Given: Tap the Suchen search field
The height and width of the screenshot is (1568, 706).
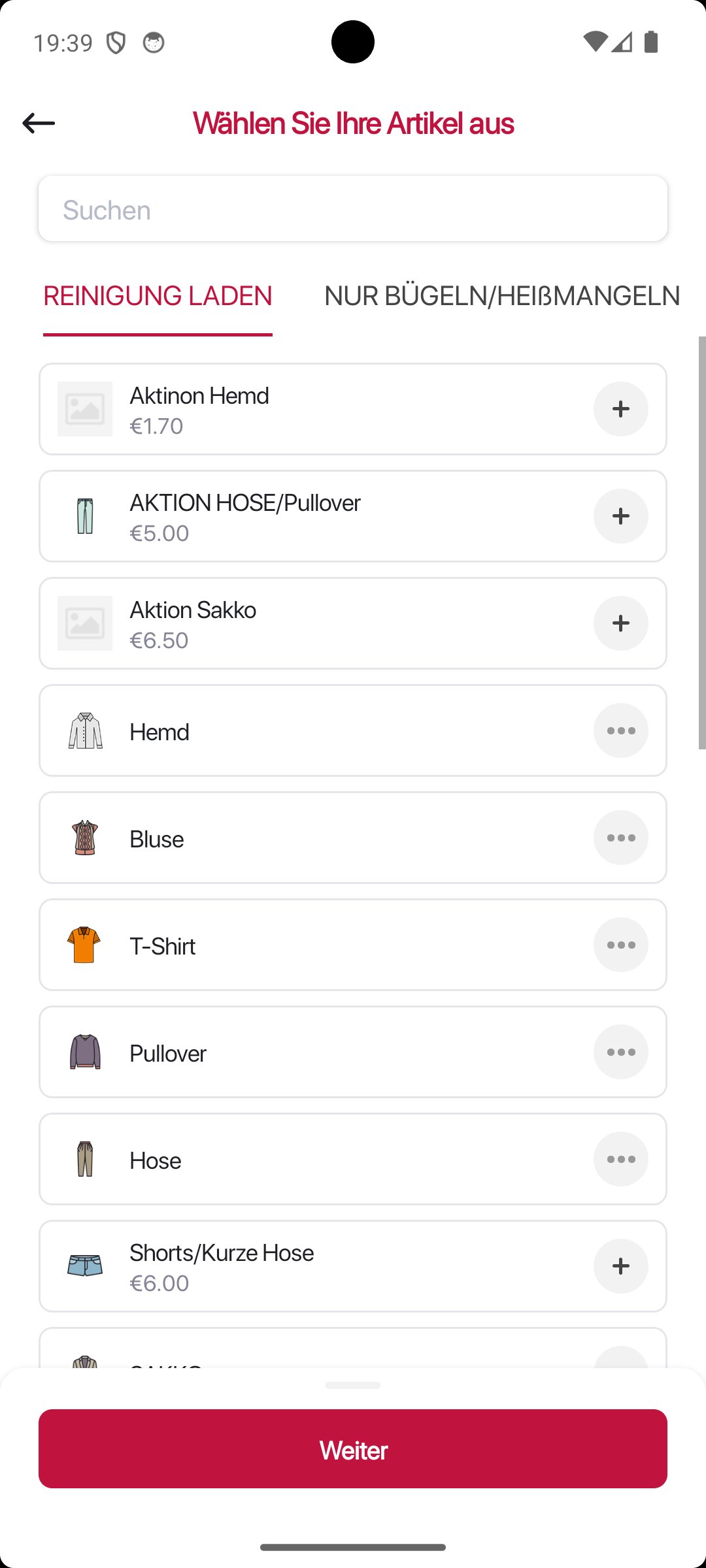Looking at the screenshot, I should tap(353, 209).
